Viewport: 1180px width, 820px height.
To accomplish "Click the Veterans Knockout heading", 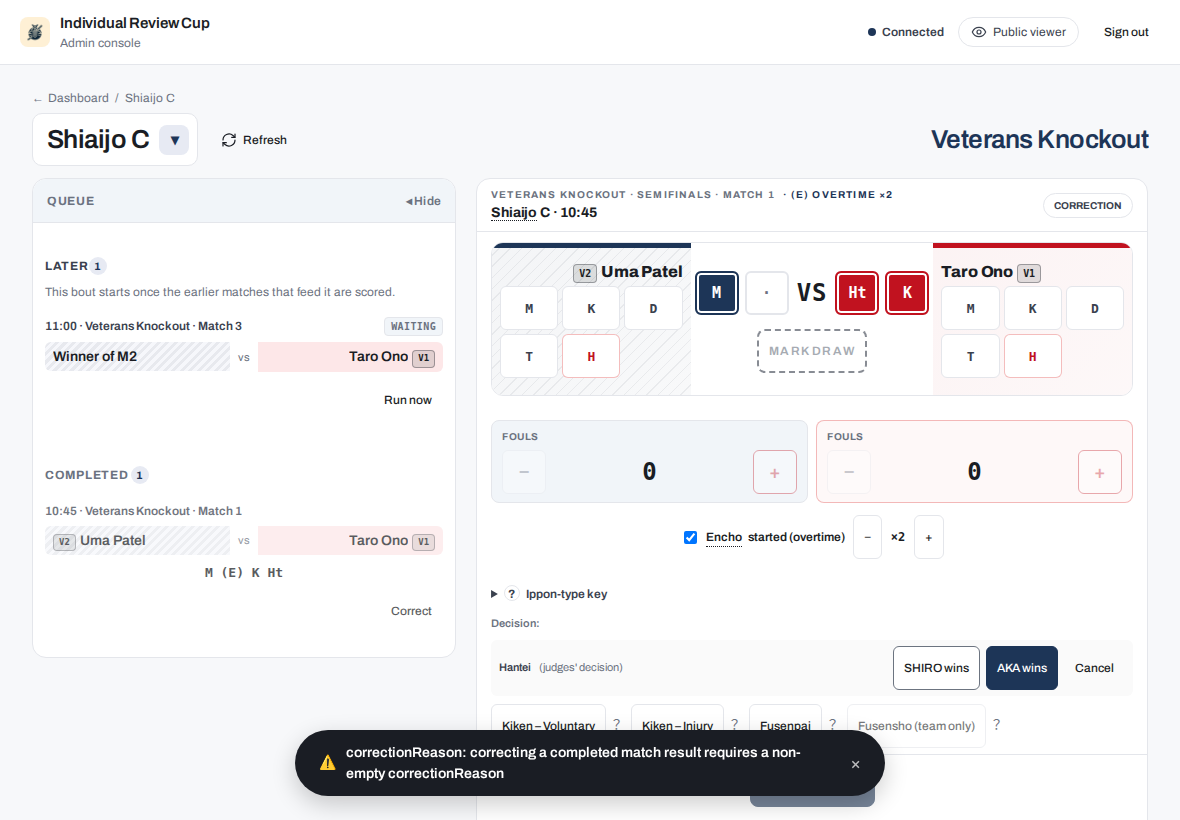I will [1039, 140].
